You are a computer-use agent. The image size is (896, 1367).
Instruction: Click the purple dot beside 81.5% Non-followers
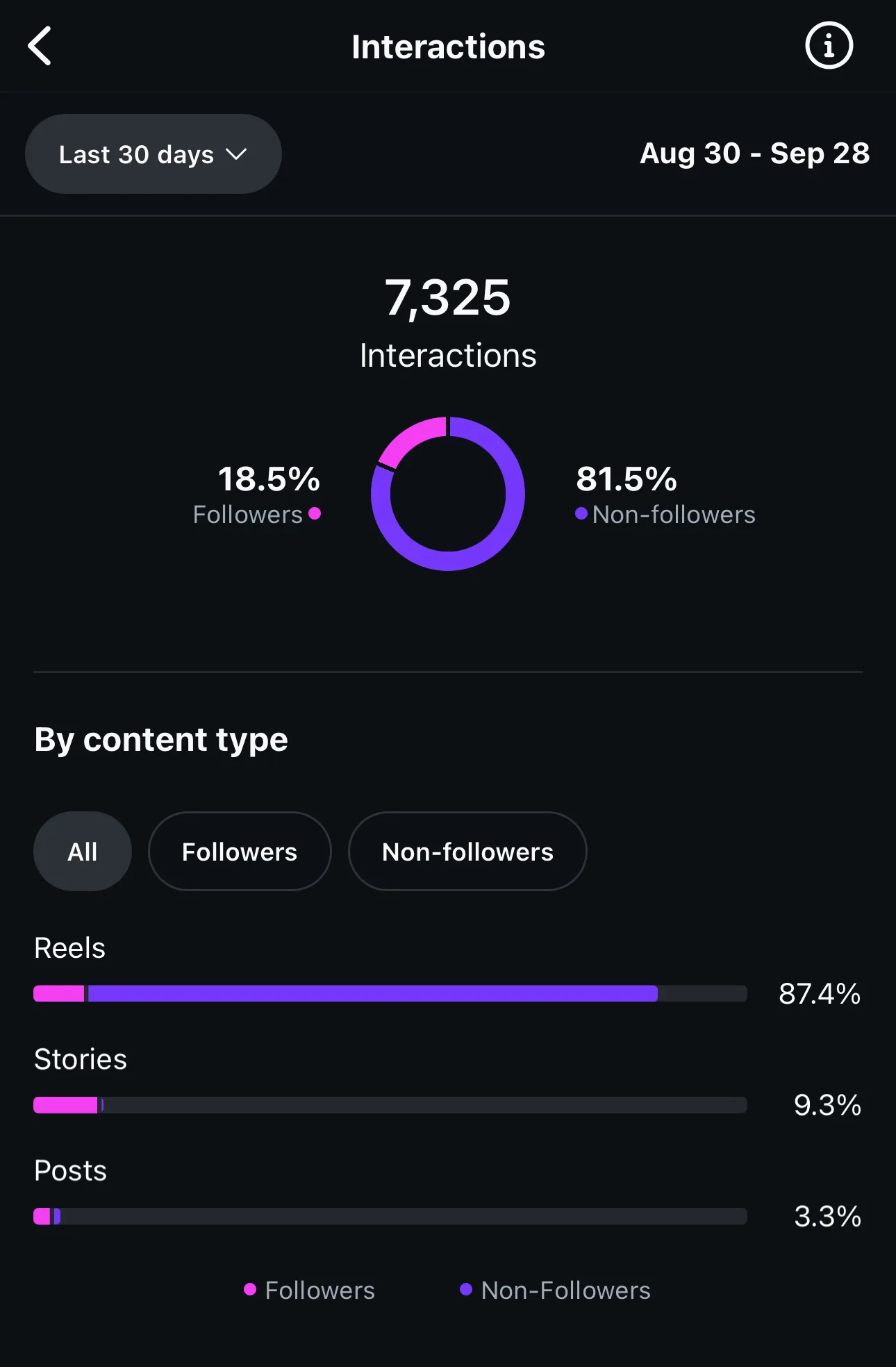[x=581, y=514]
